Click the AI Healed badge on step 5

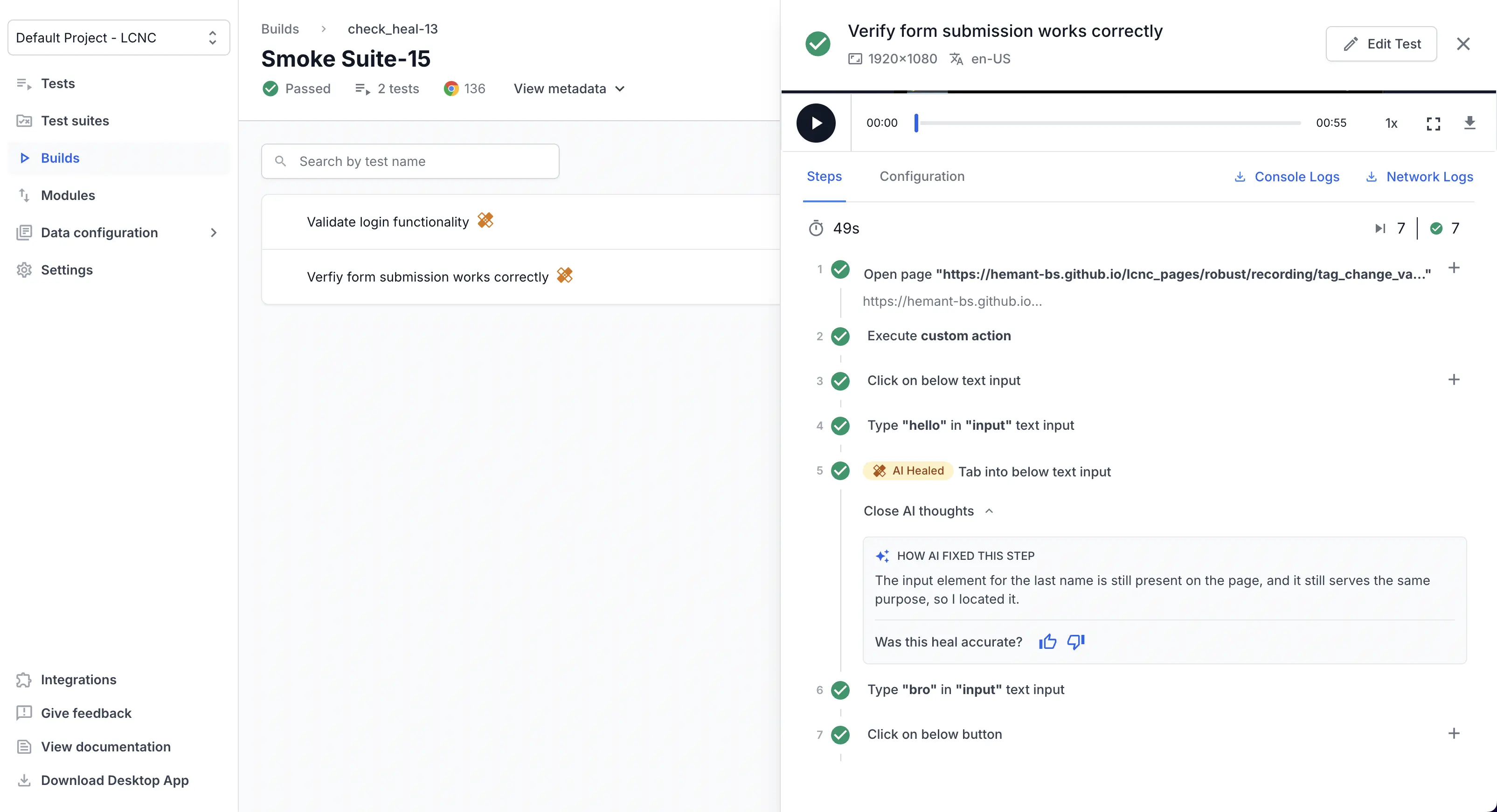[908, 471]
